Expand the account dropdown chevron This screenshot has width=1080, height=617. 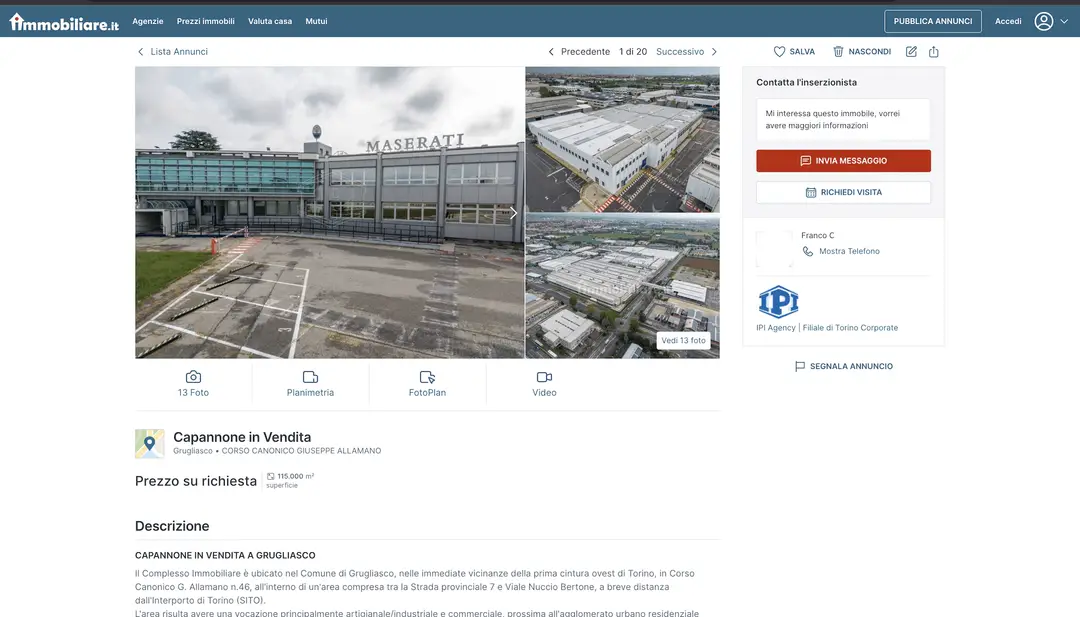coord(1064,21)
